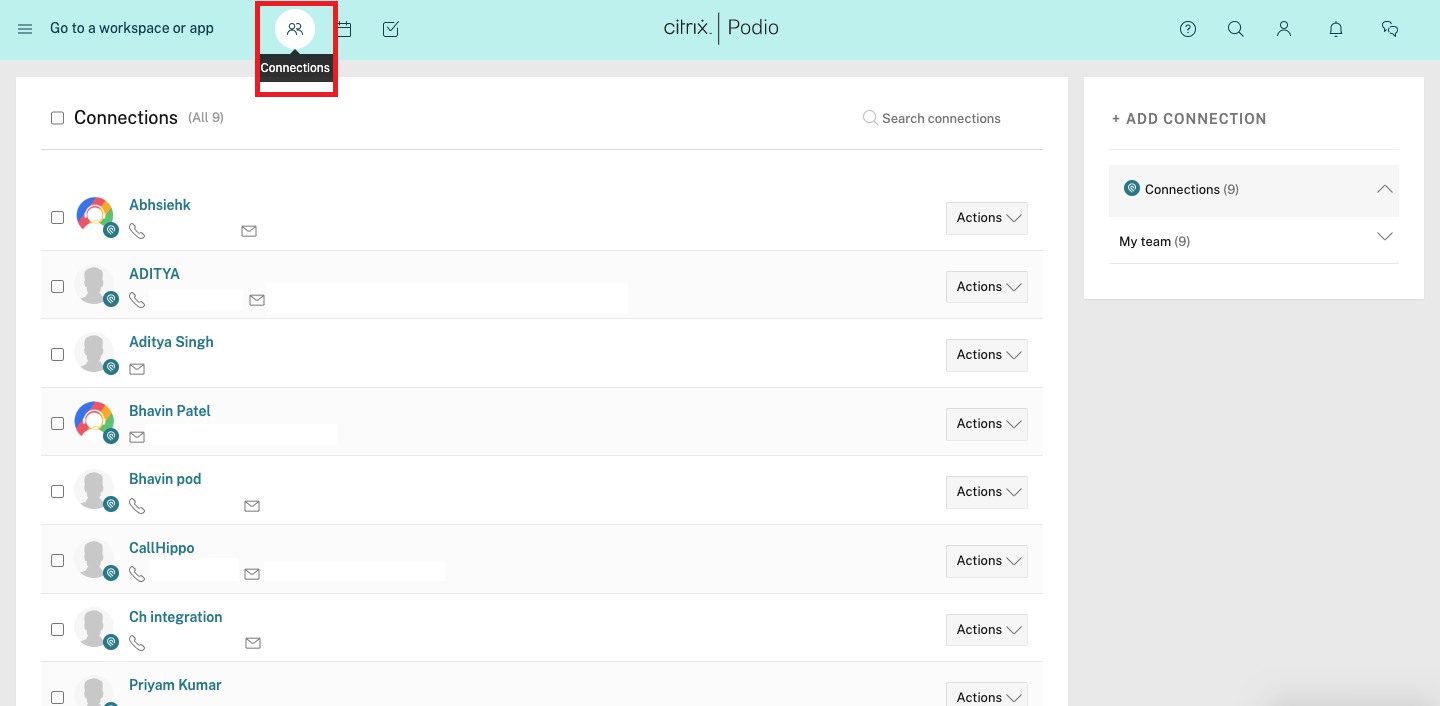Open the My Account profile icon

tap(1284, 29)
